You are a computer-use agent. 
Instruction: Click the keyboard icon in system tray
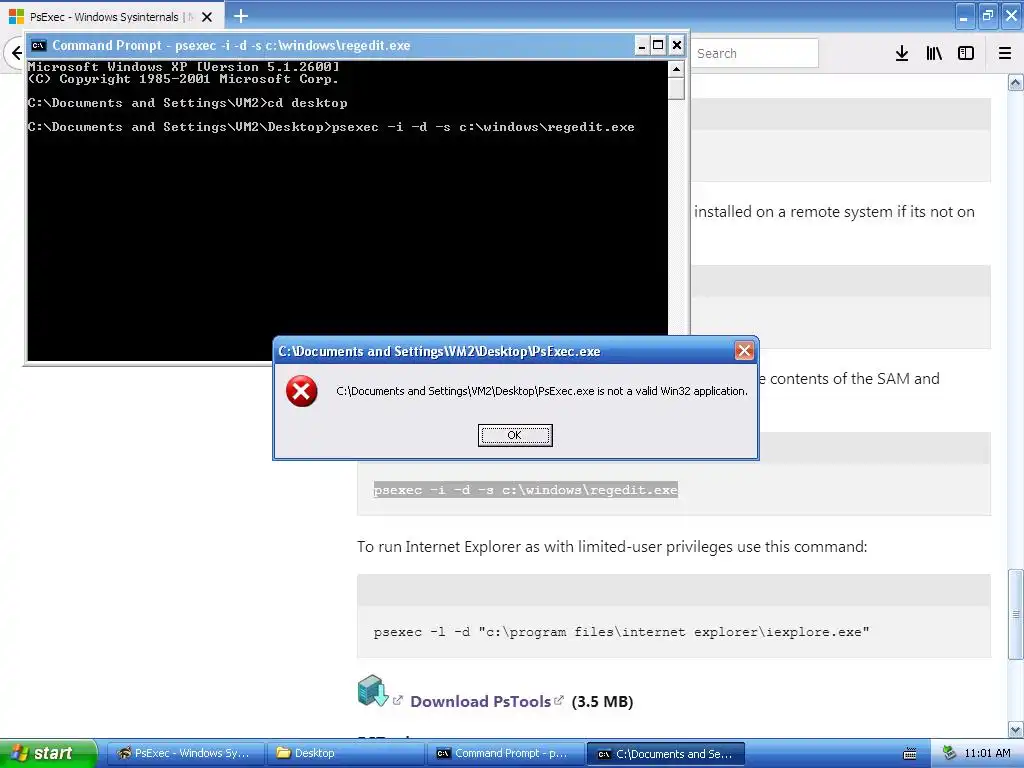point(909,754)
